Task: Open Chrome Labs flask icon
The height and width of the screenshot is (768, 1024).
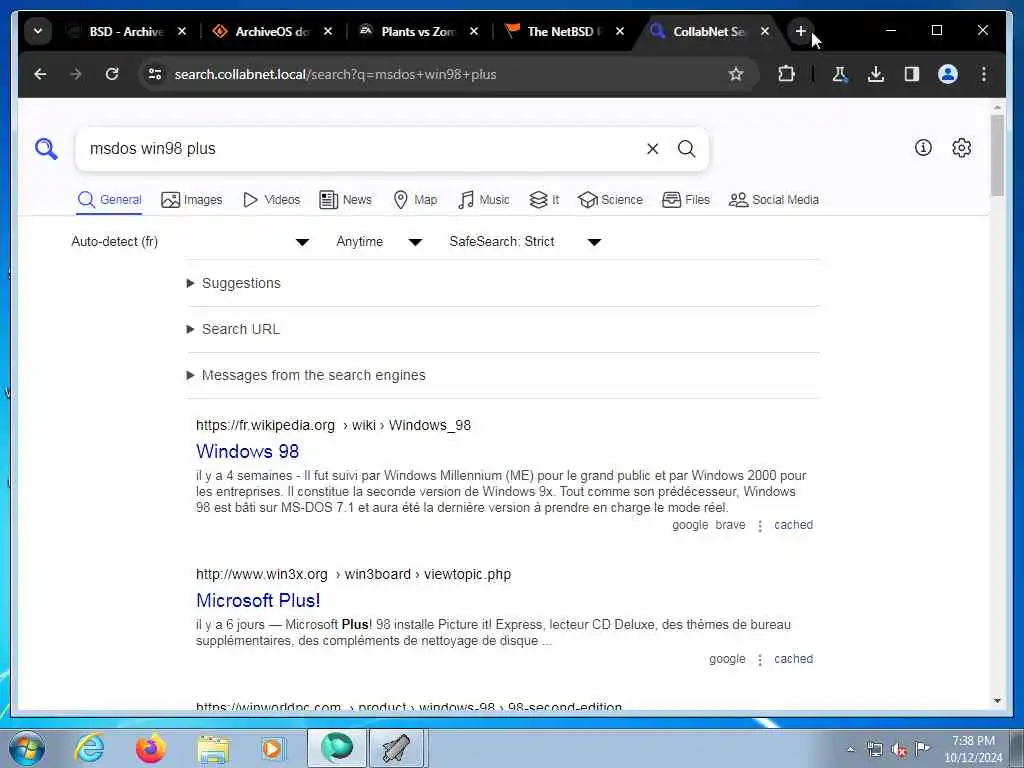Action: click(839, 74)
